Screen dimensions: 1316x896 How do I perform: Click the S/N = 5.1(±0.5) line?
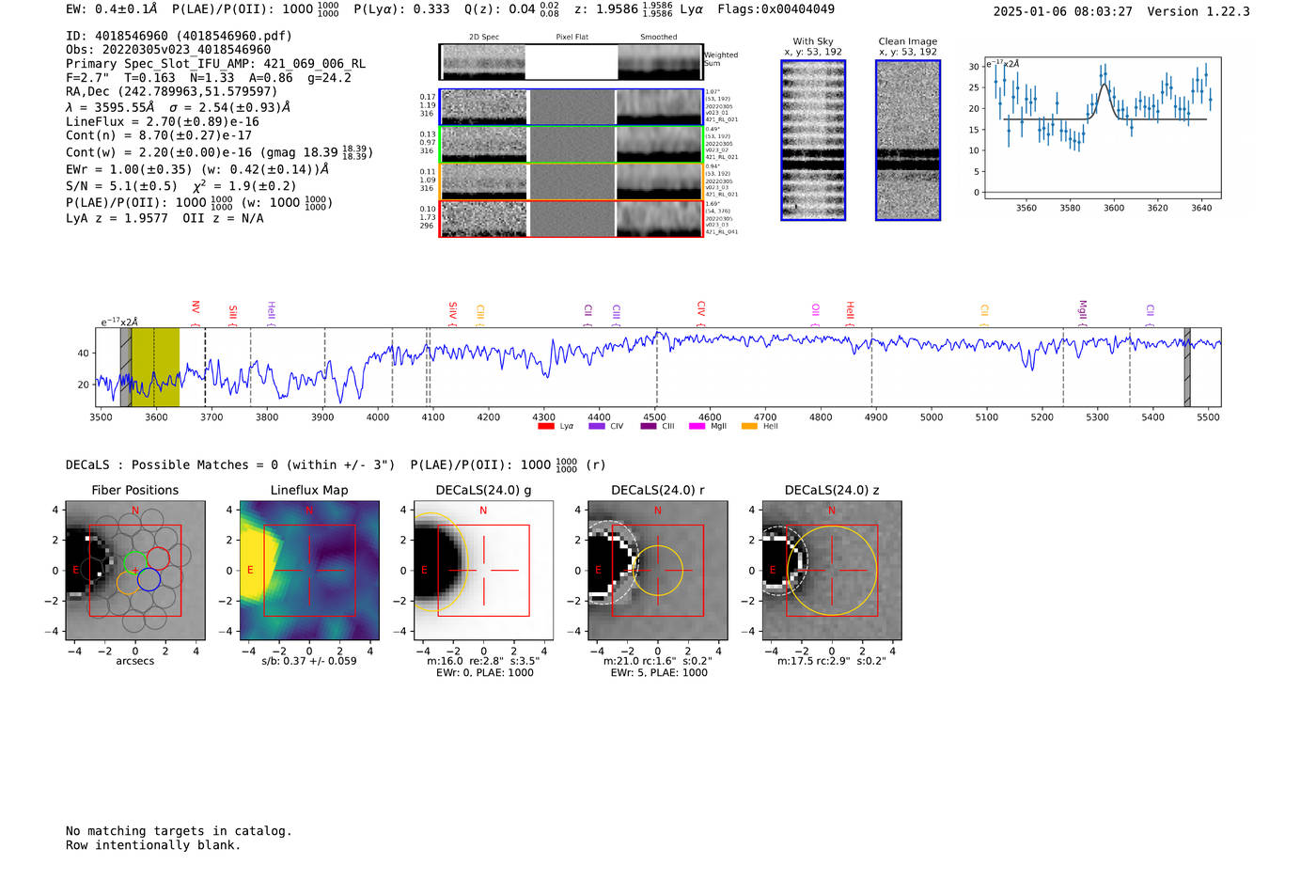(180, 186)
